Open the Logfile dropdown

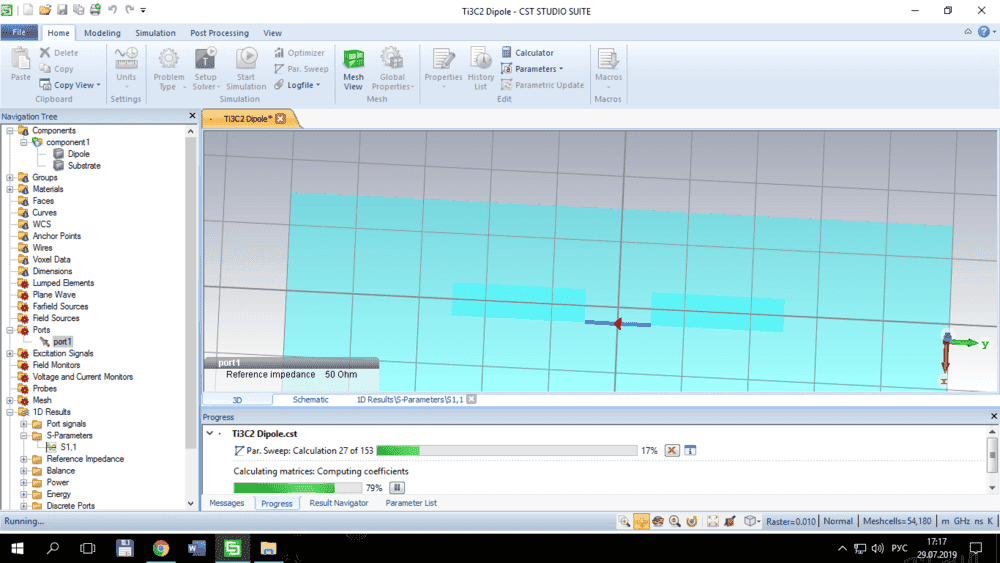298,85
